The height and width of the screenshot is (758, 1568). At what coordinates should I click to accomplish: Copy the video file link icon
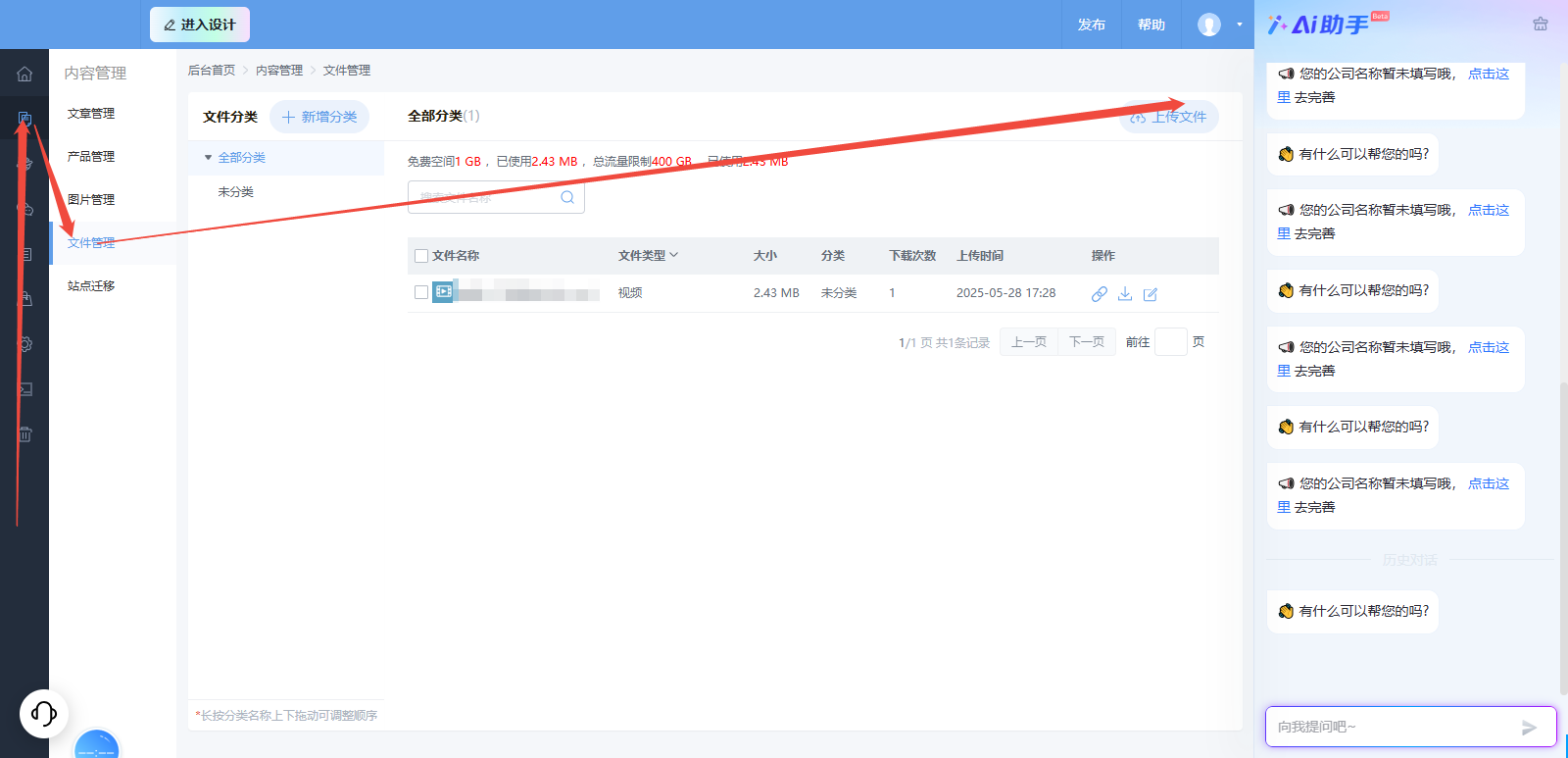(1100, 294)
